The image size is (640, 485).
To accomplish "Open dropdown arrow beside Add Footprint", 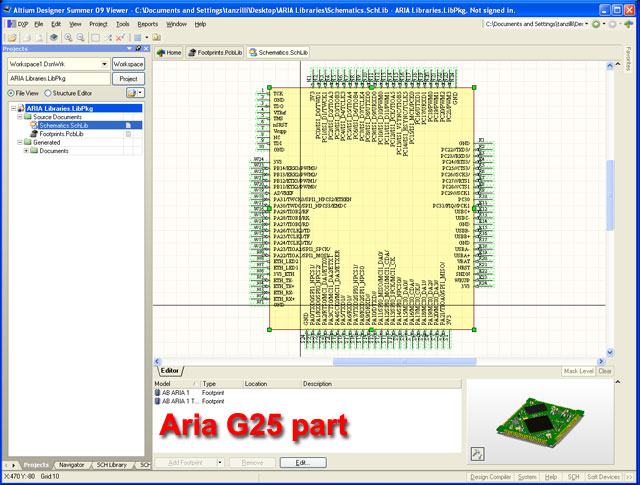I will coord(220,463).
